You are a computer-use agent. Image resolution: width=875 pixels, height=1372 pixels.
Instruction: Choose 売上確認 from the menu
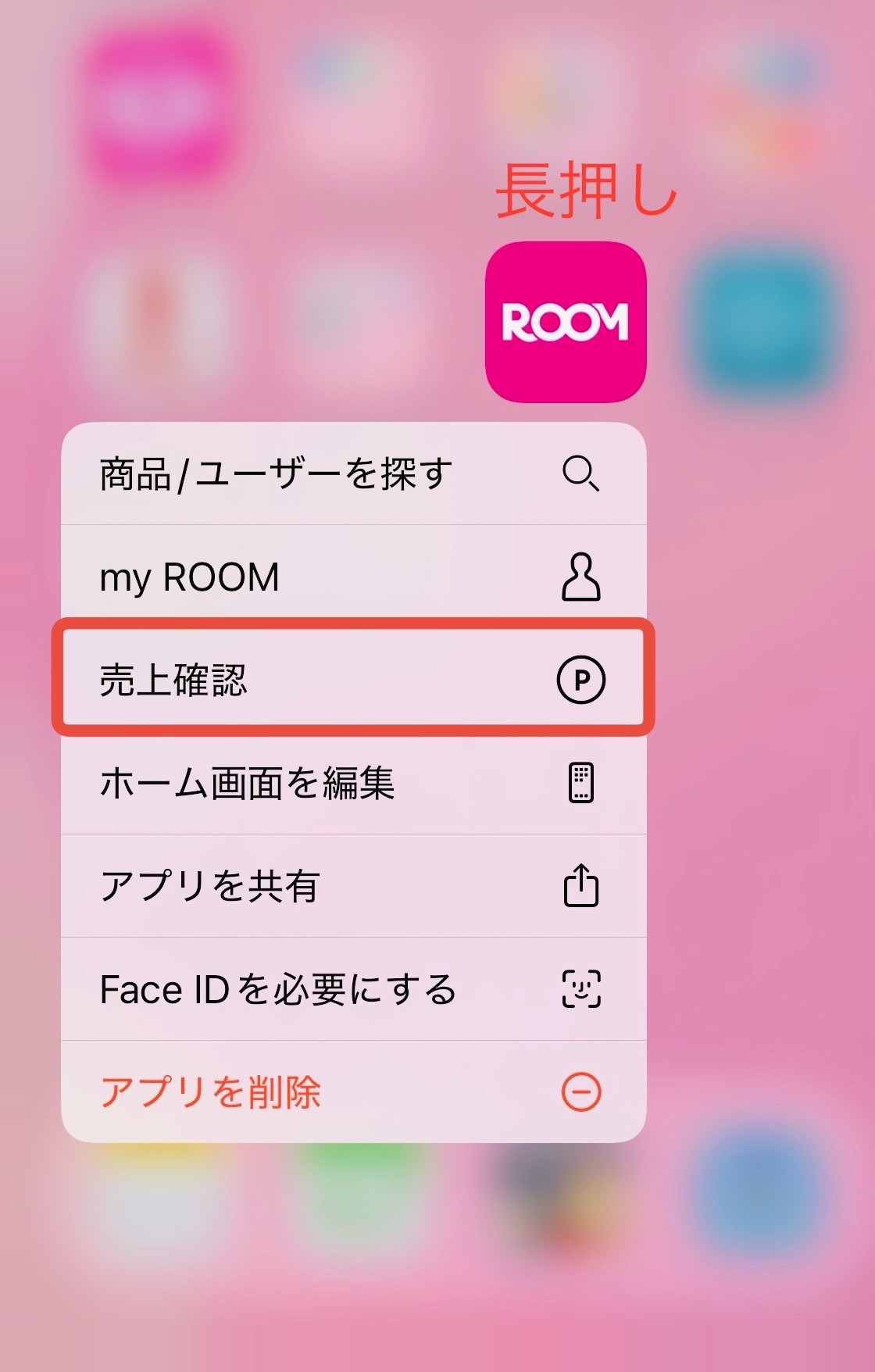[x=354, y=679]
